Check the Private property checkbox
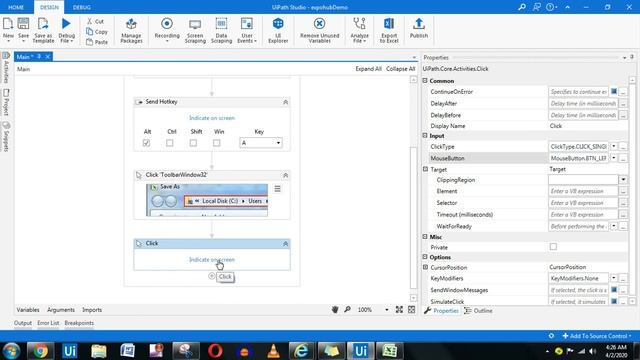 click(x=553, y=247)
